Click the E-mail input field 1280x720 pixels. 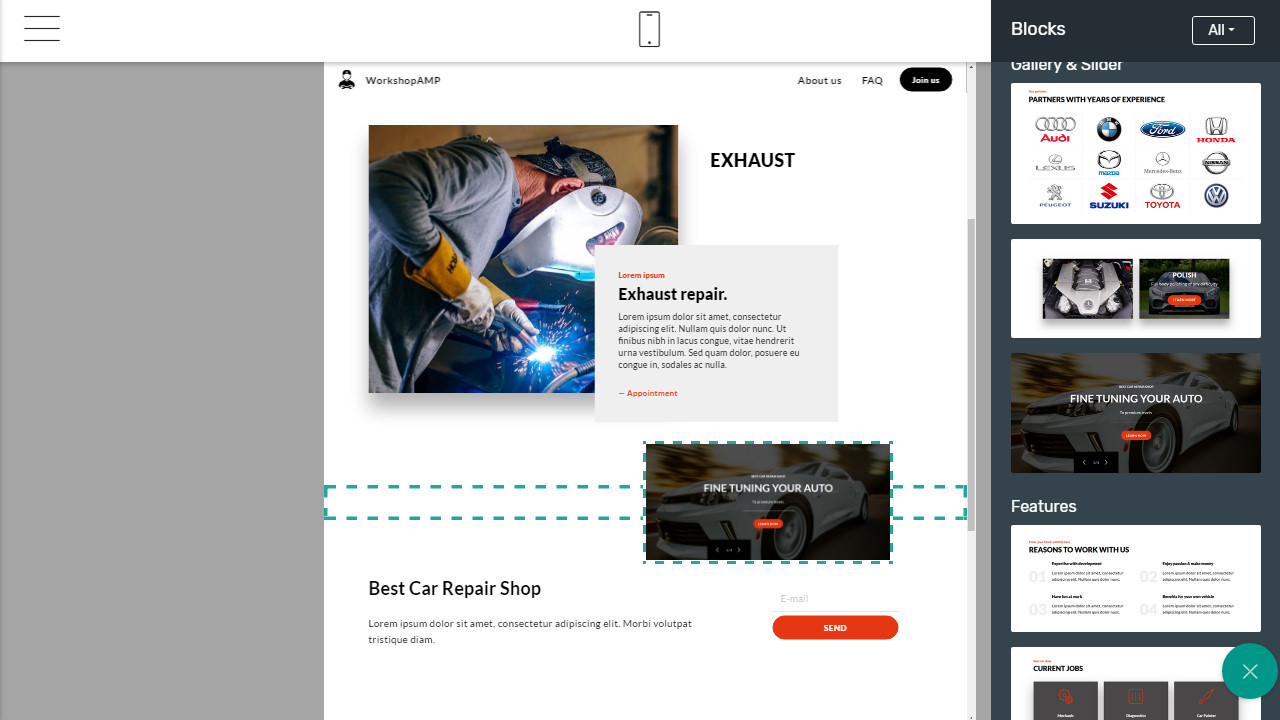835,599
